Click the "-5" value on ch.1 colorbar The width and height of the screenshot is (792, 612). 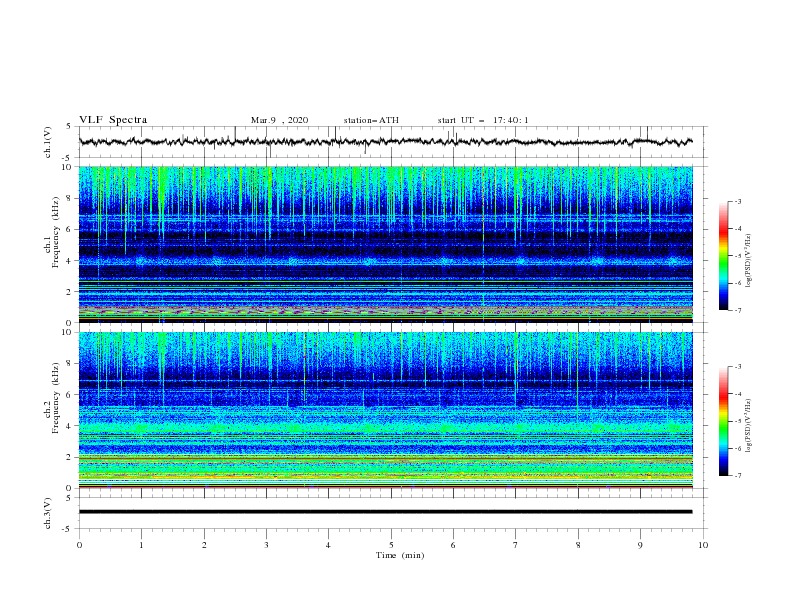click(737, 256)
